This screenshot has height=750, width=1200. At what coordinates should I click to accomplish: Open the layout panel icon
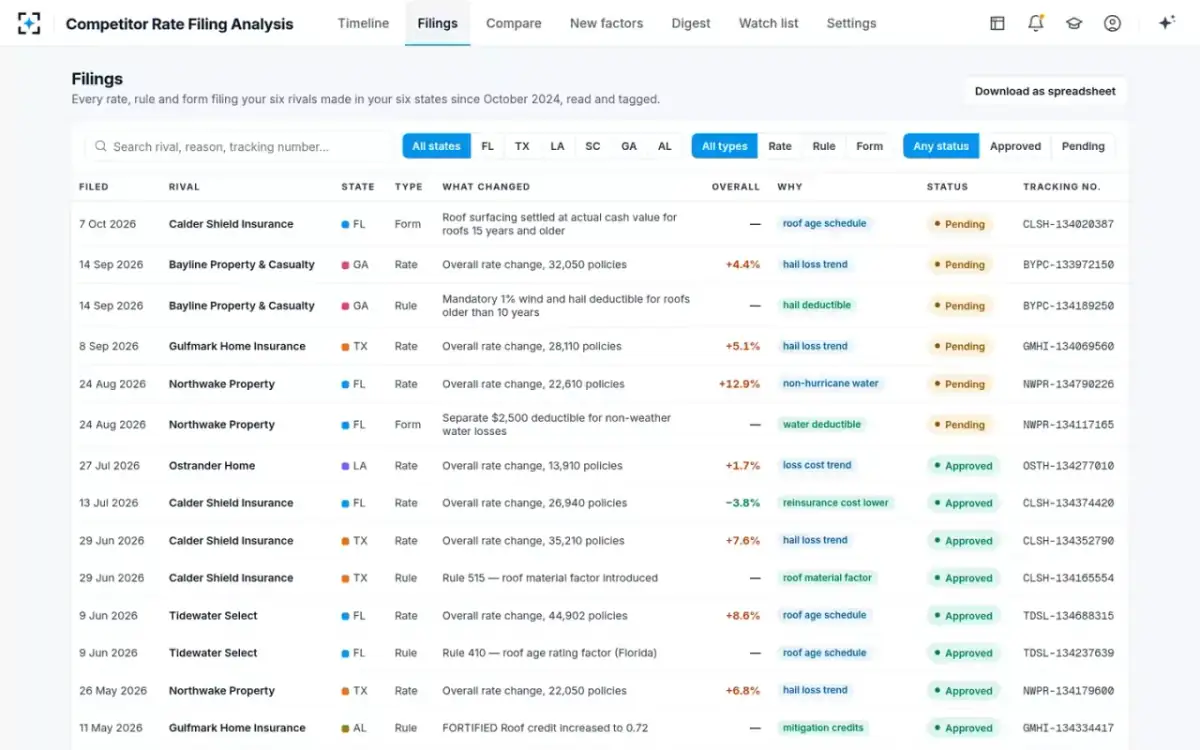(x=997, y=23)
